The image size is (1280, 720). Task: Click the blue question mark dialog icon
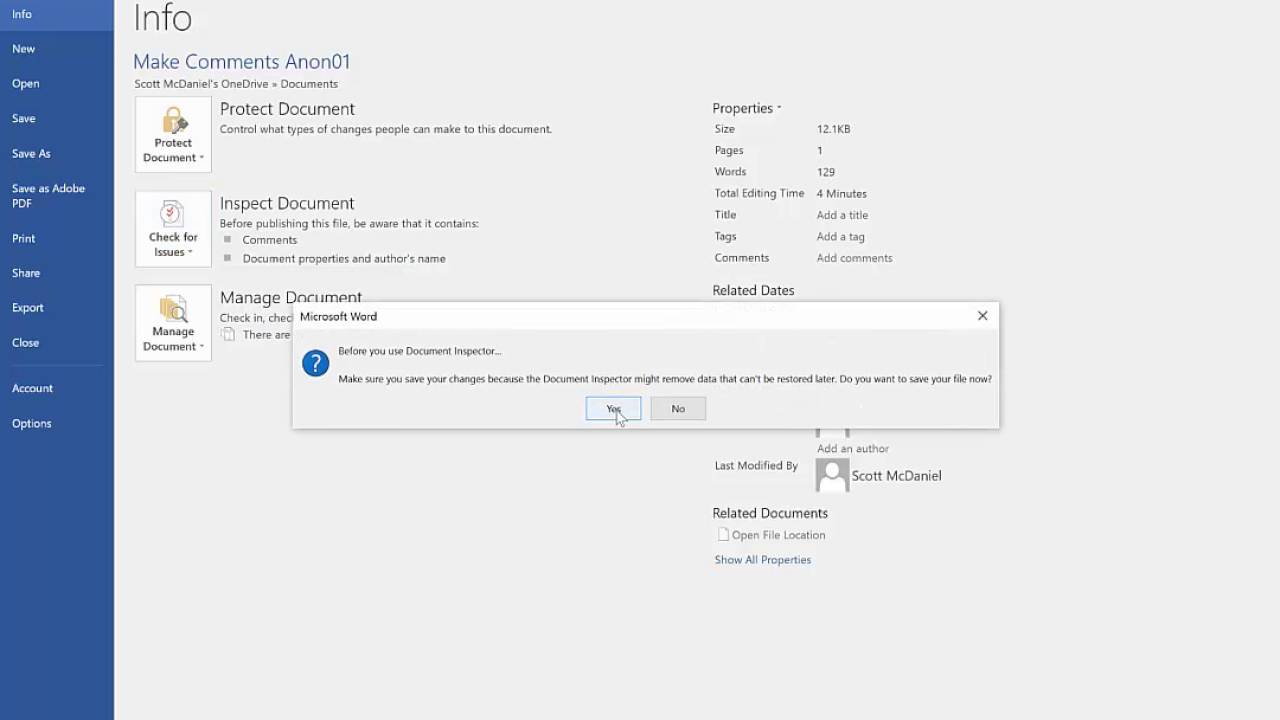click(316, 364)
